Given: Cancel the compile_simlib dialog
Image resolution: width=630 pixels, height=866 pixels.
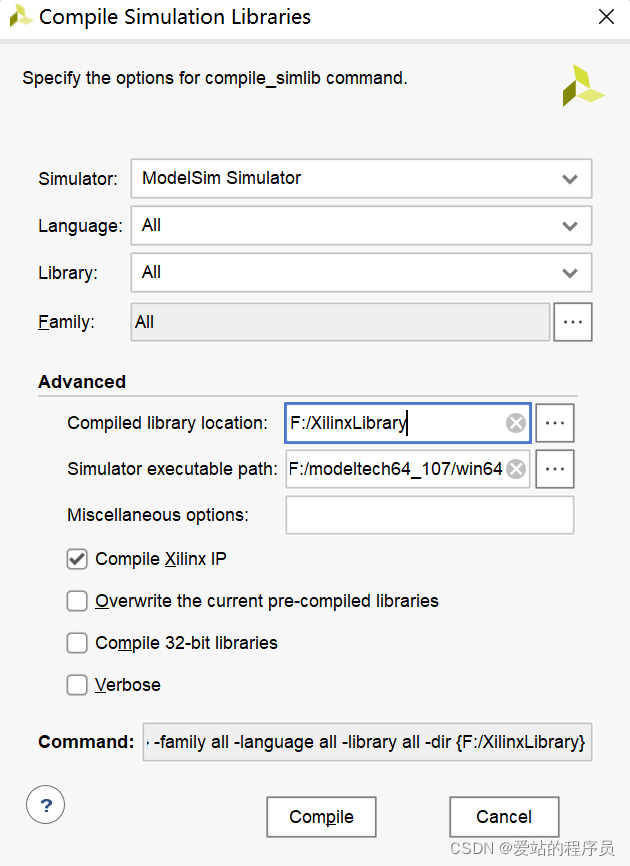Looking at the screenshot, I should point(504,817).
